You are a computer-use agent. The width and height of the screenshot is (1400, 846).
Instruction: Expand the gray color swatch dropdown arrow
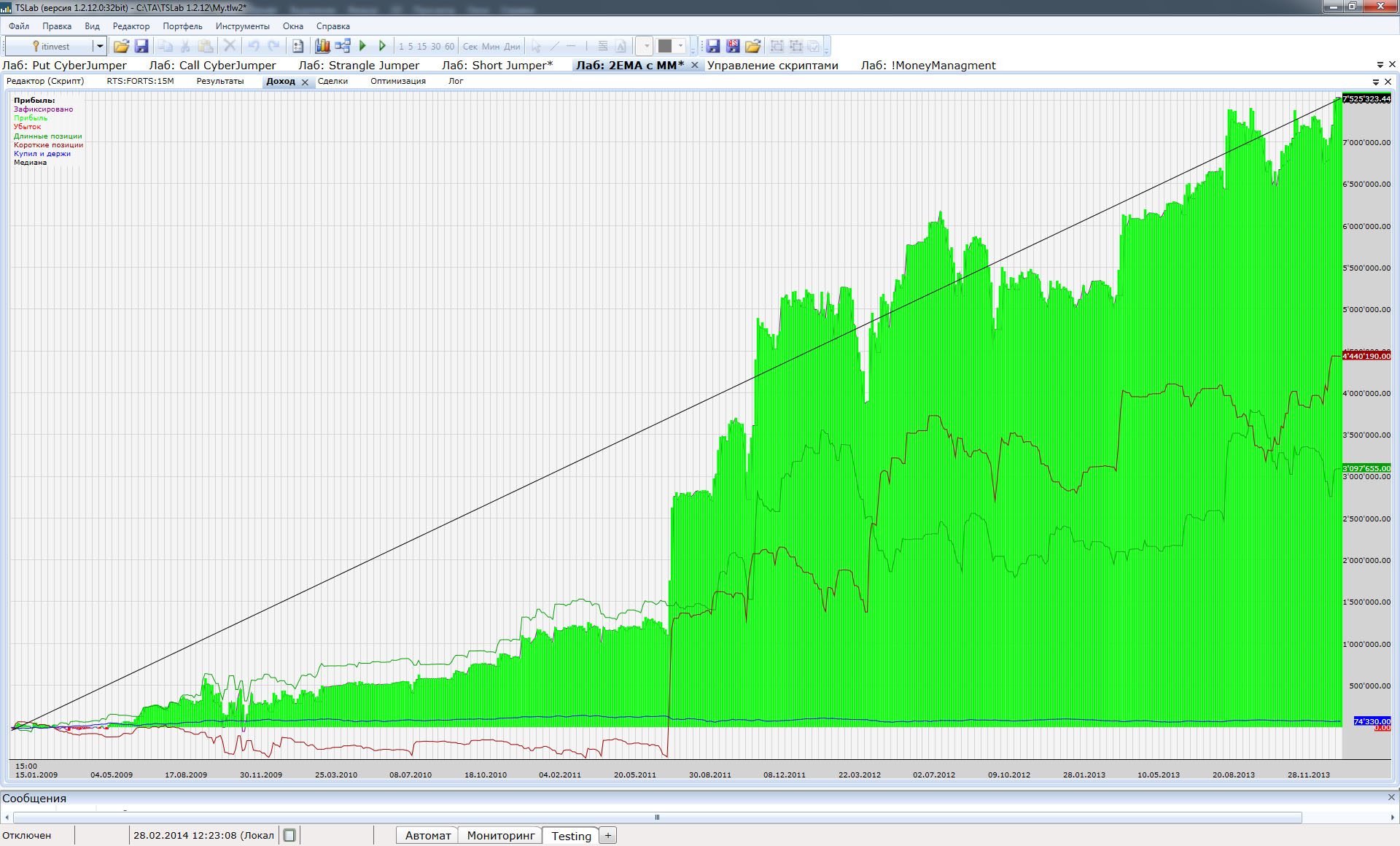click(x=681, y=46)
